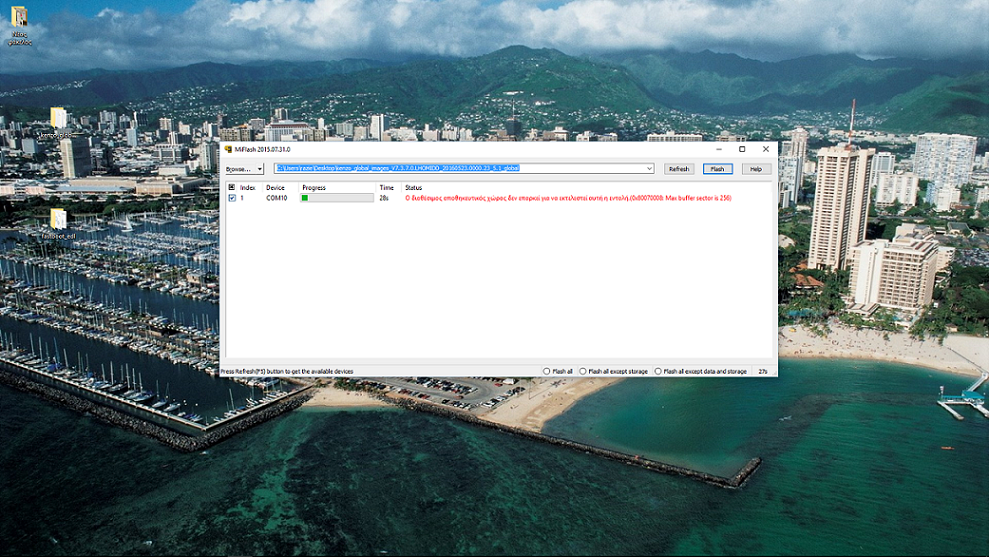Open the Help button
This screenshot has width=989, height=557.
756,169
